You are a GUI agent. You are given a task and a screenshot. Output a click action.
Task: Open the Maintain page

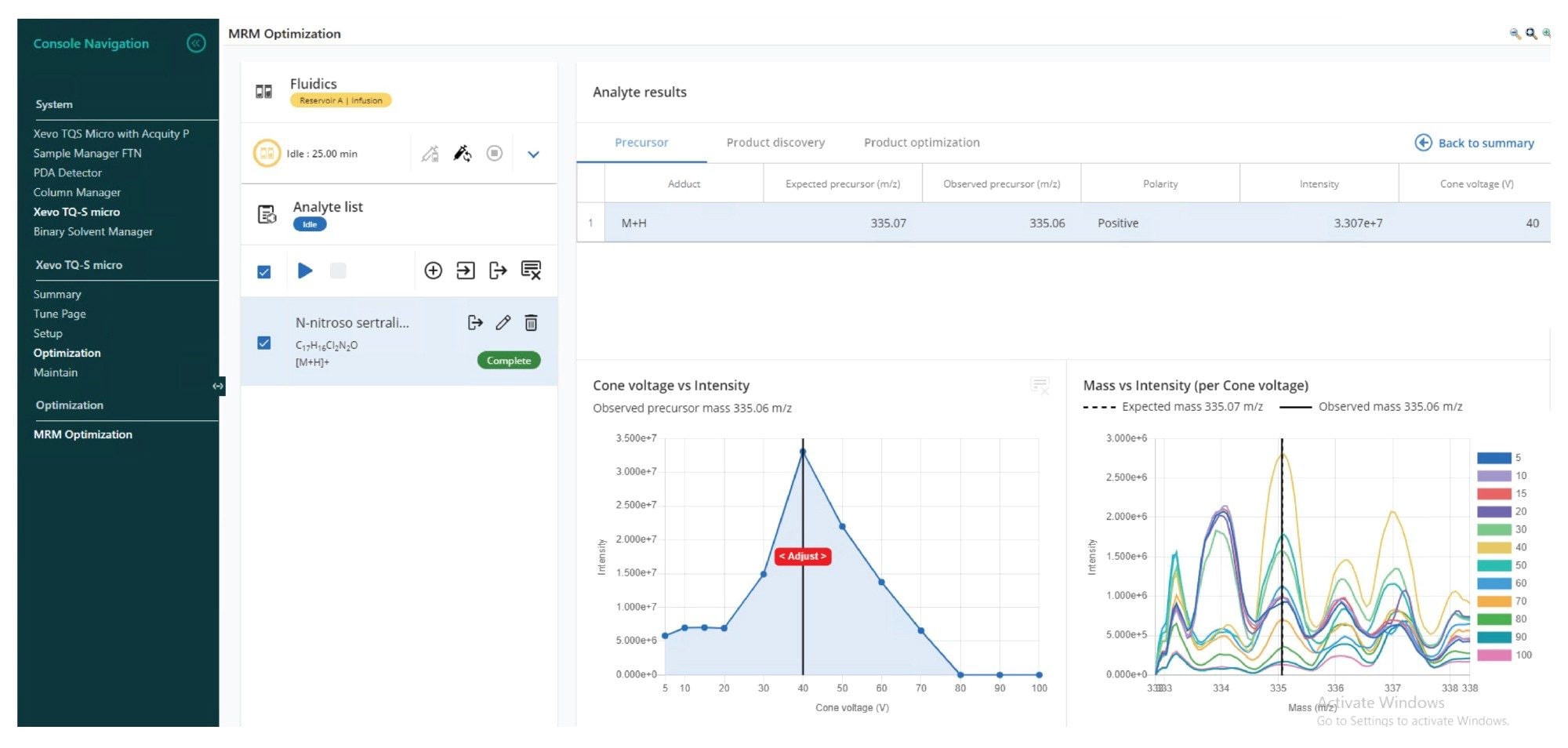(55, 373)
